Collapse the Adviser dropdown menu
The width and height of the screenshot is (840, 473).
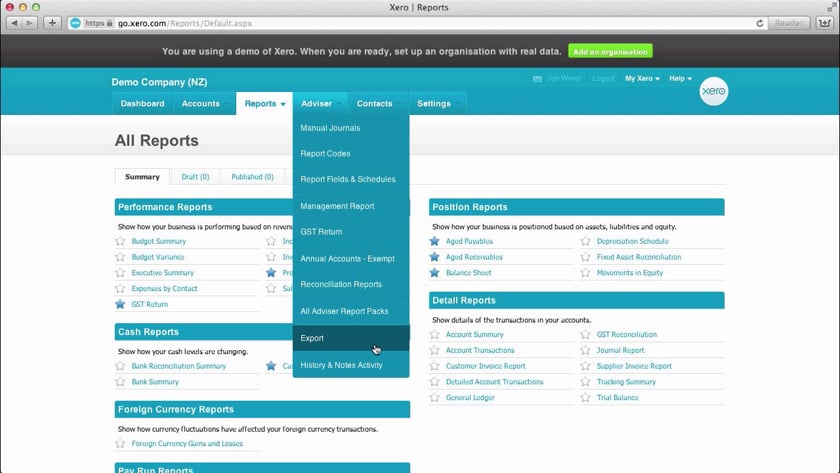[x=320, y=103]
